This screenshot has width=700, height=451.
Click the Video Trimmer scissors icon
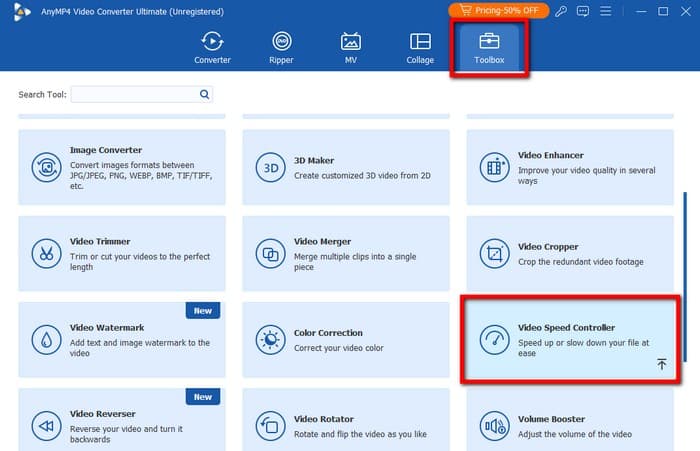click(46, 253)
